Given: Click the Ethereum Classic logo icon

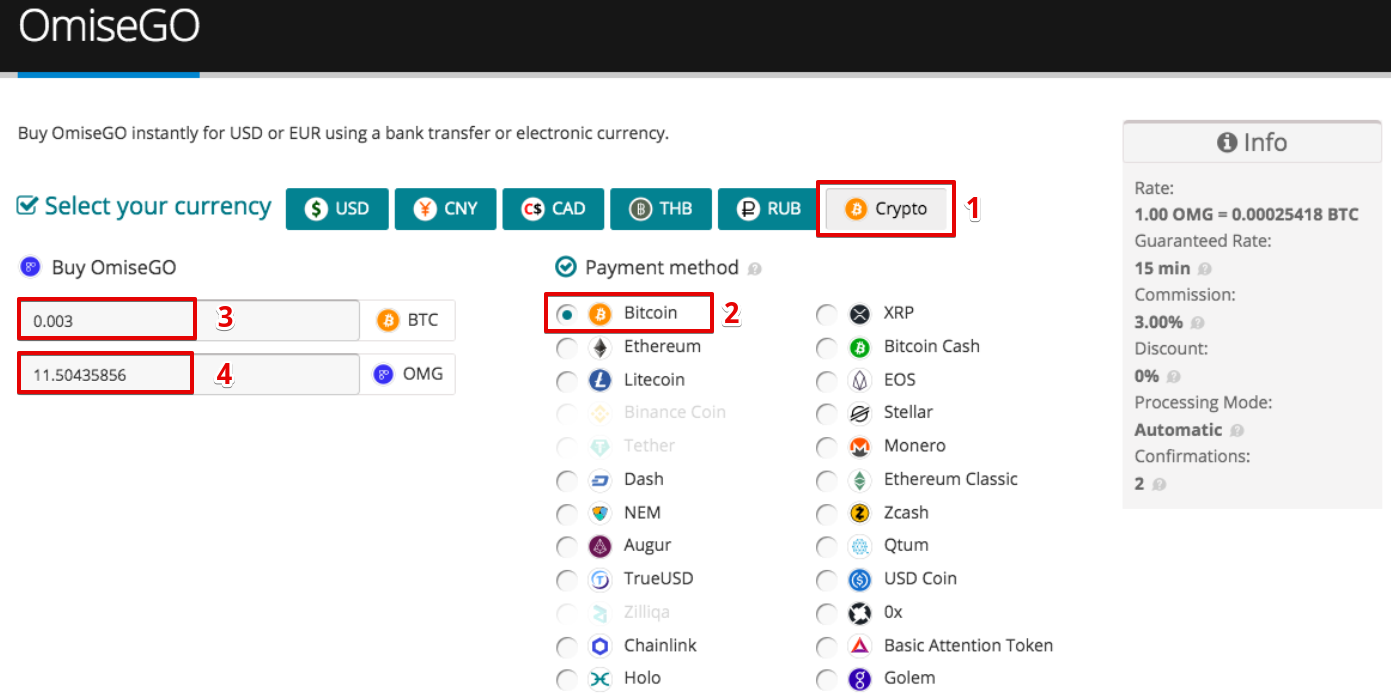Looking at the screenshot, I should point(860,481).
